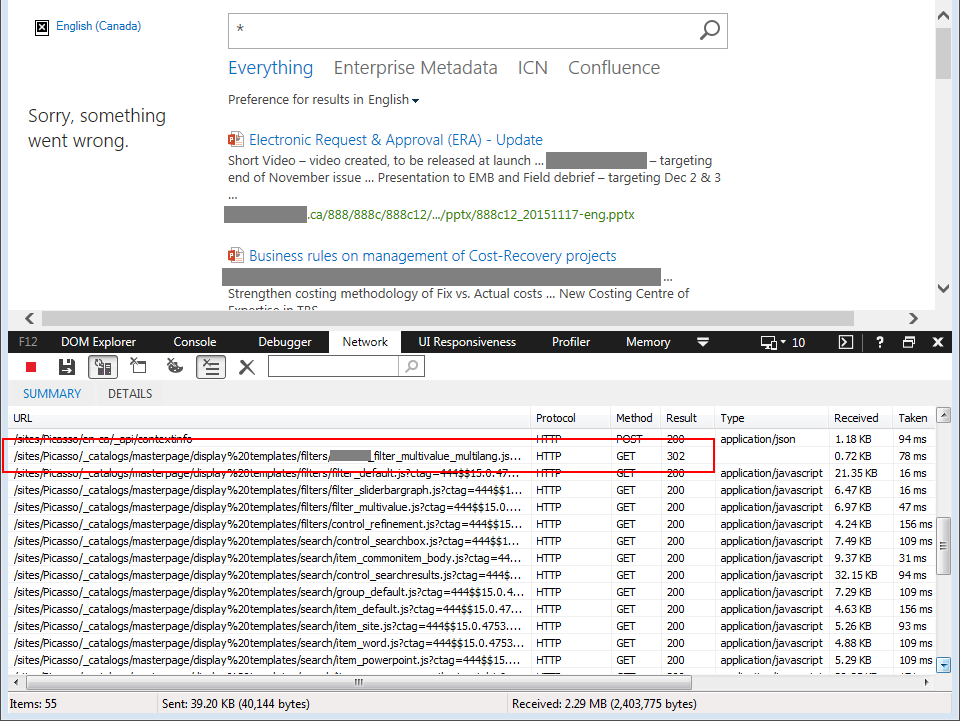Click the network list vertical scrollbar thumb
This screenshot has width=960, height=721.
943,545
